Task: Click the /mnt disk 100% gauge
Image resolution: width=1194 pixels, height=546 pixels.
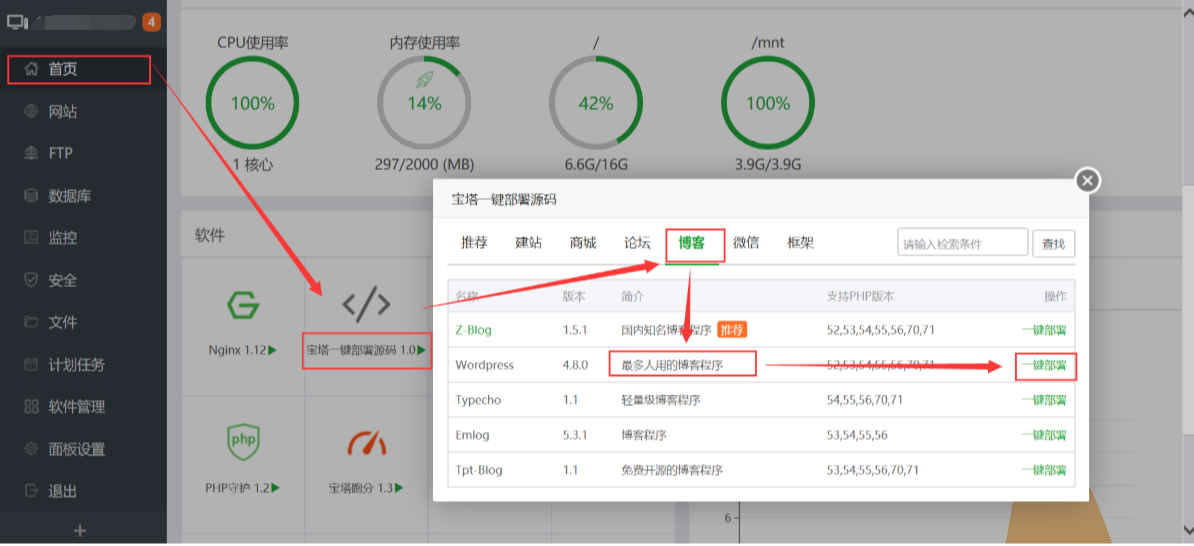Action: [x=768, y=103]
